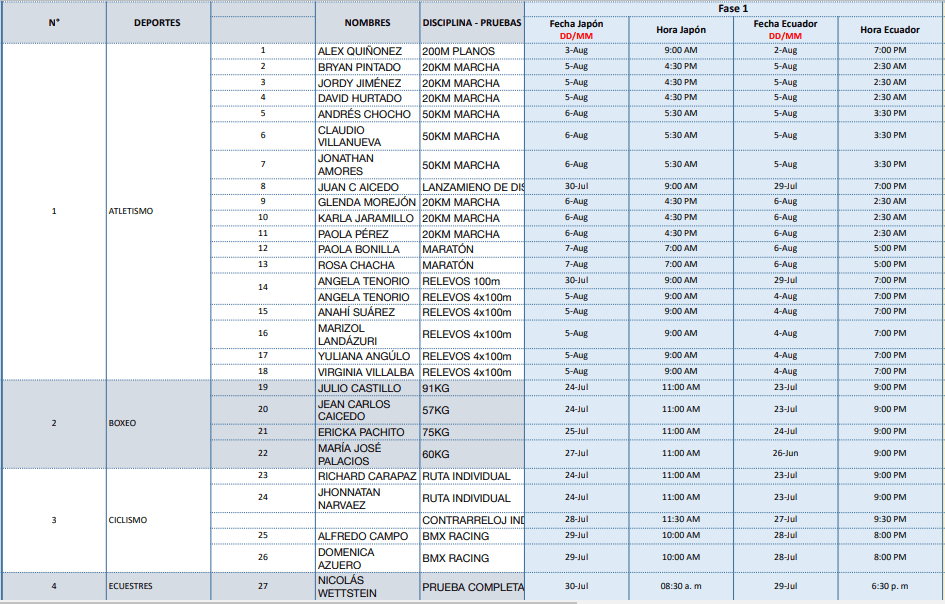Viewport: 945px width, 604px height.
Task: Select the CONTRARRELOJ IND discipline cell
Action: 473,520
